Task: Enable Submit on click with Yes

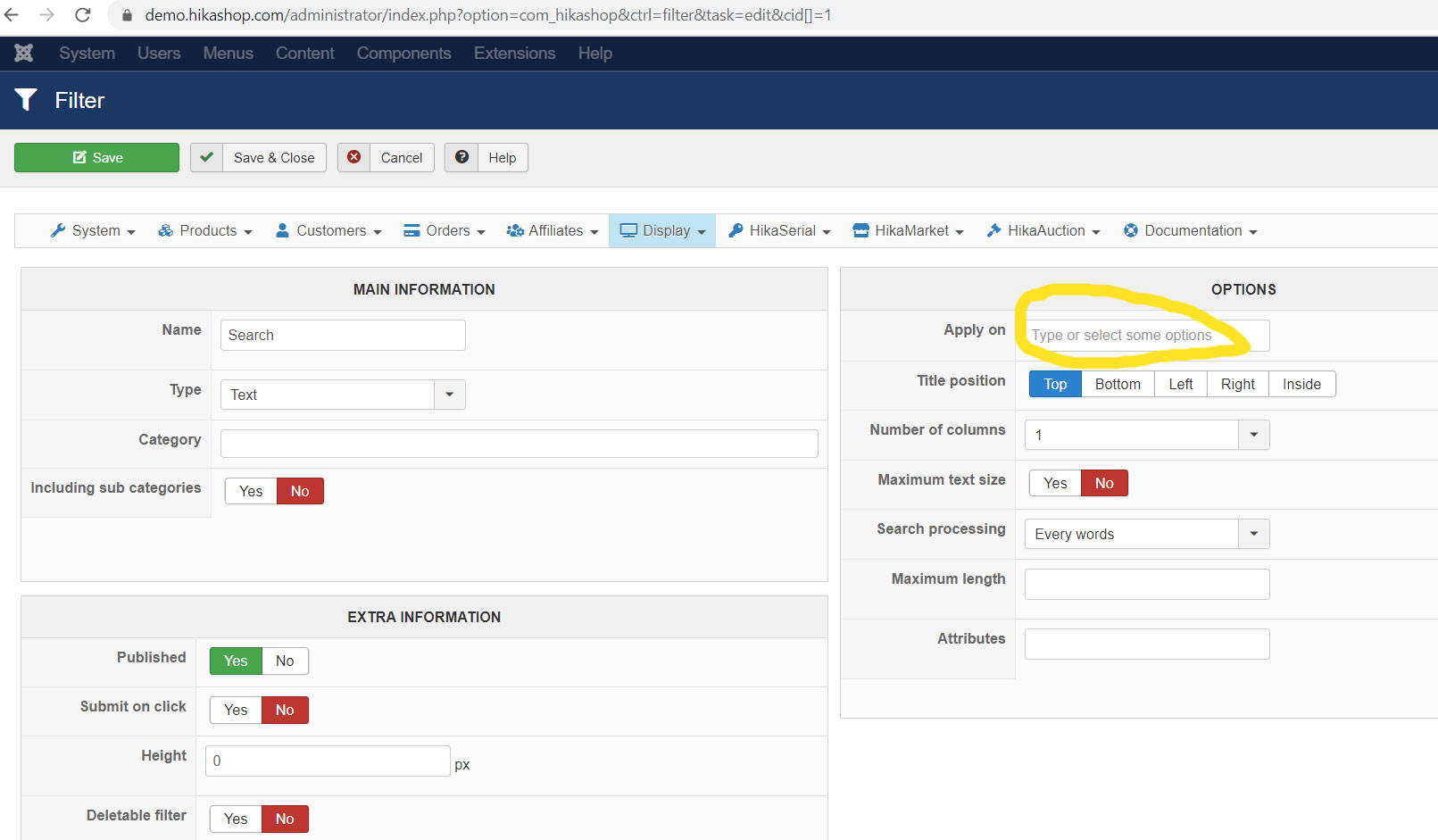Action: coord(236,710)
